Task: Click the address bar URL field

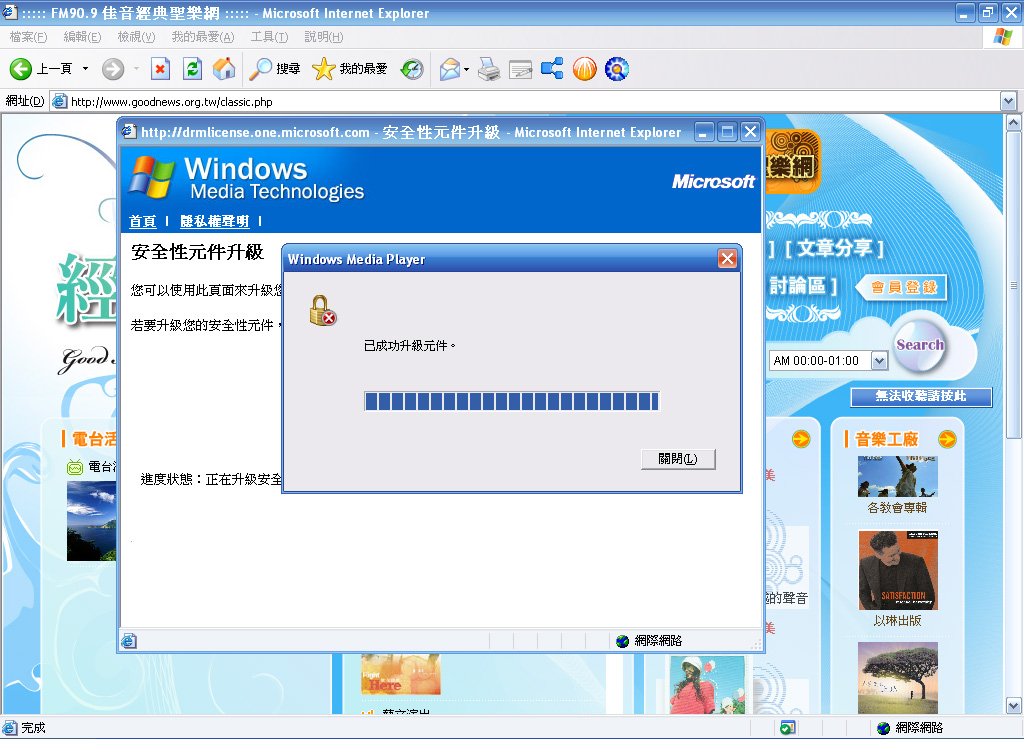Action: tap(526, 101)
